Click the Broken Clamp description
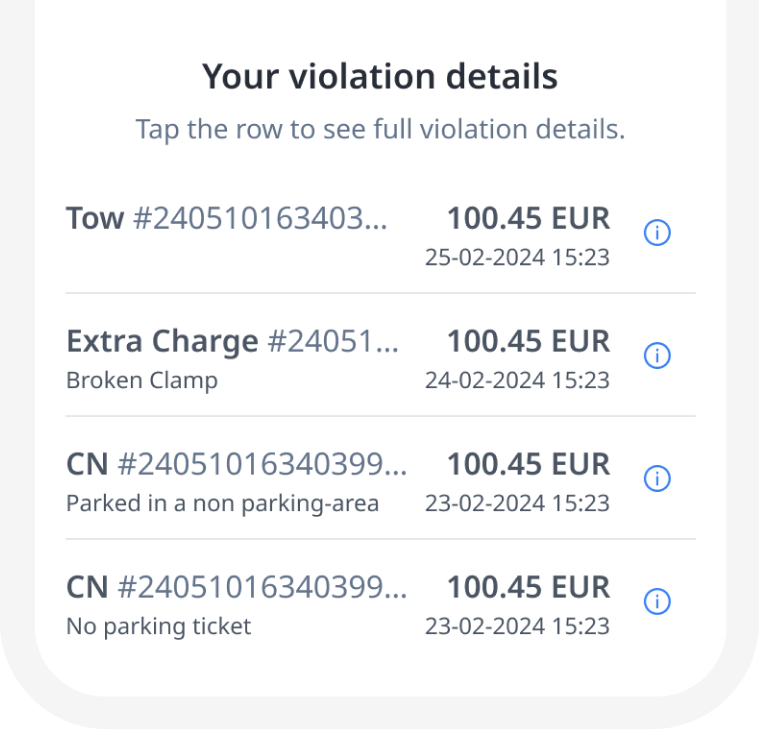 click(x=141, y=381)
